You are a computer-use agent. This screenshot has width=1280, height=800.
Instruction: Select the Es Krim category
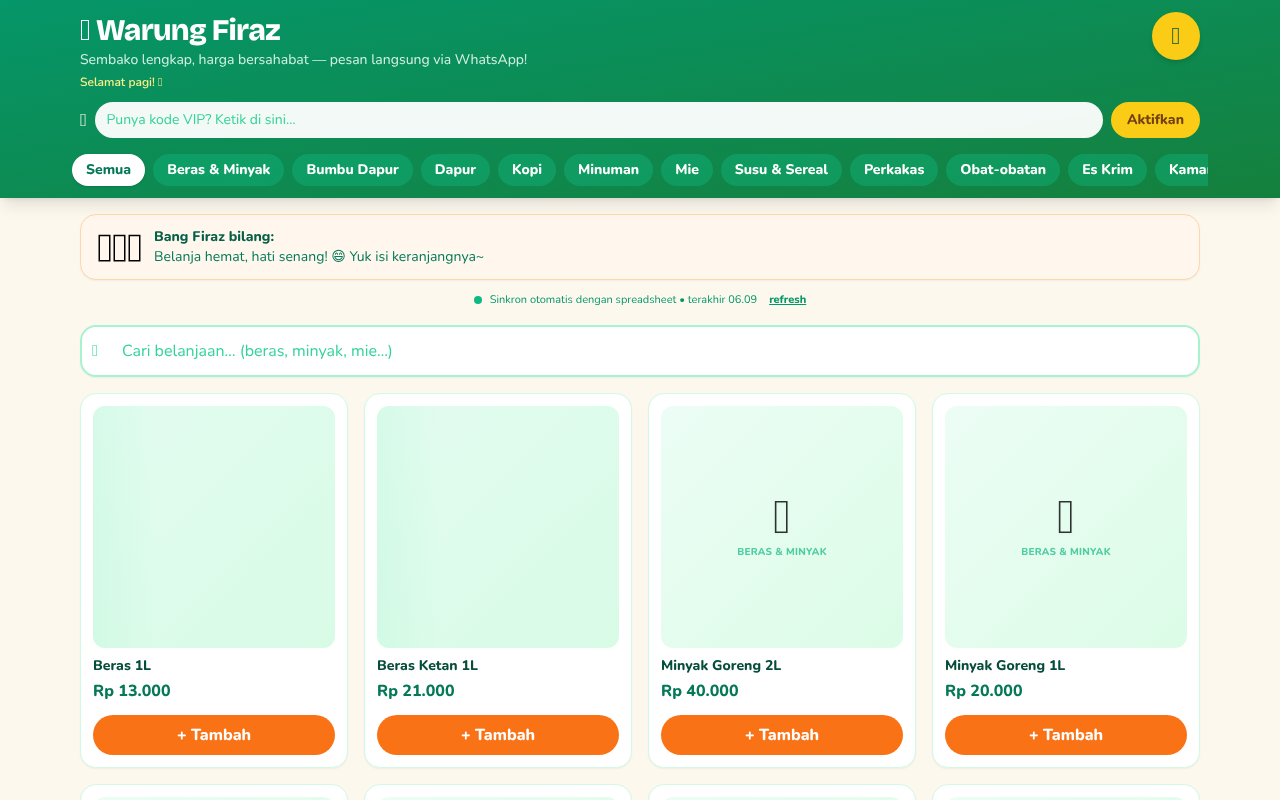pyautogui.click(x=1107, y=170)
